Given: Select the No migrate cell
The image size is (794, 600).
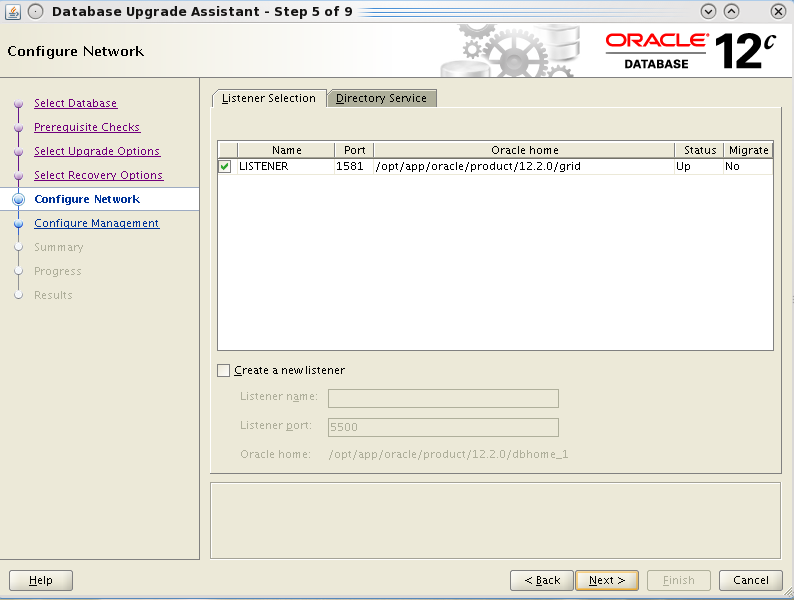Looking at the screenshot, I should click(x=748, y=166).
